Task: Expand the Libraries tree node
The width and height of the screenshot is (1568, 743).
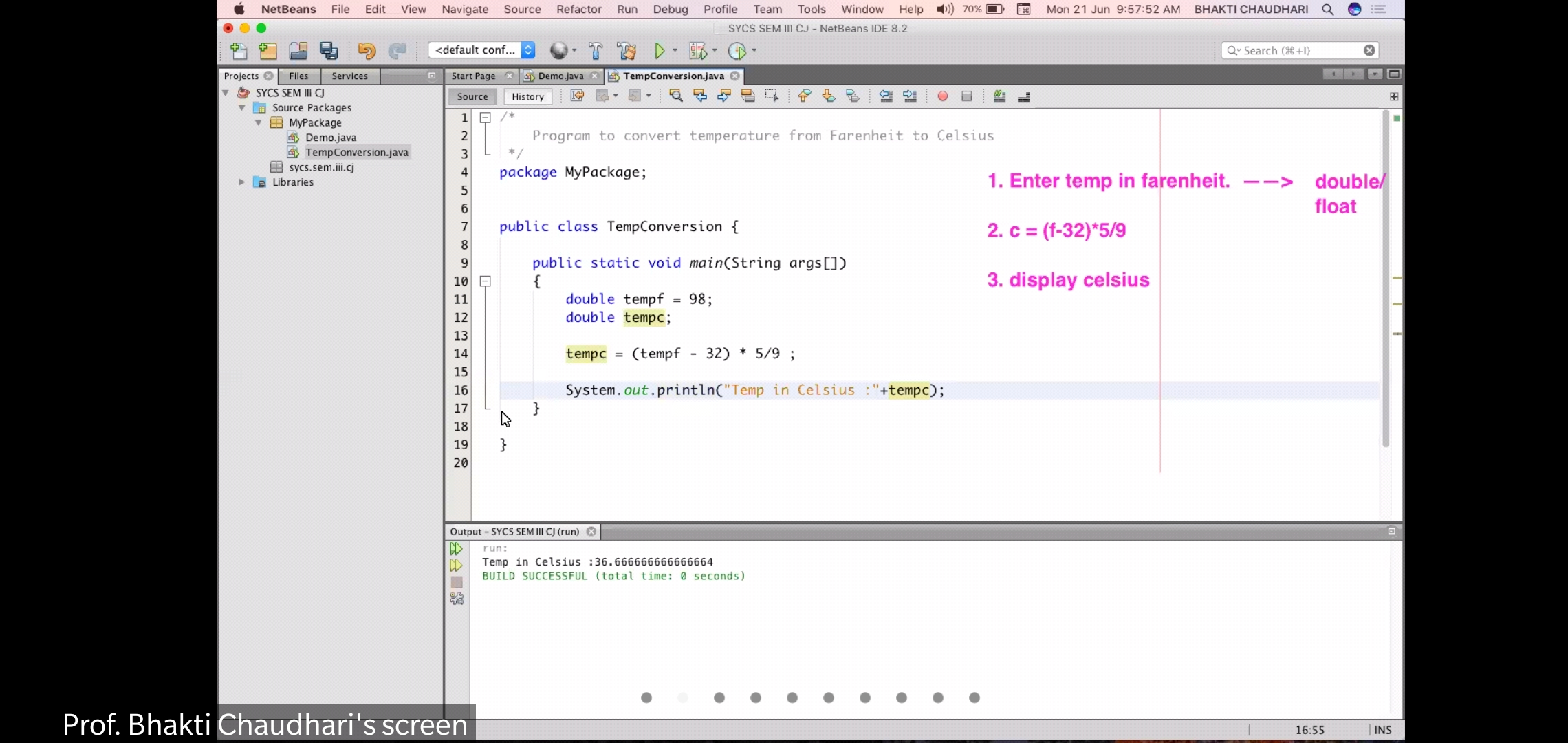Action: click(241, 182)
